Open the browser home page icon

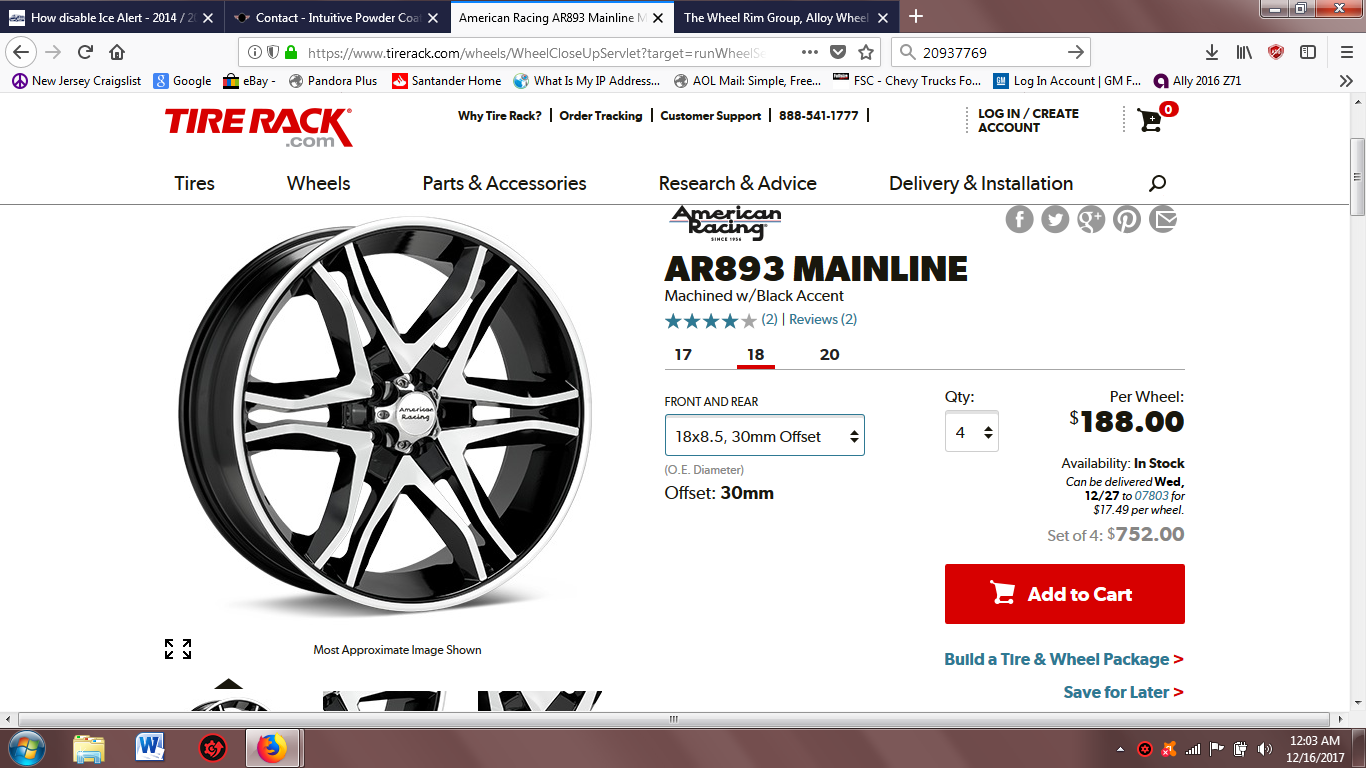[x=117, y=52]
